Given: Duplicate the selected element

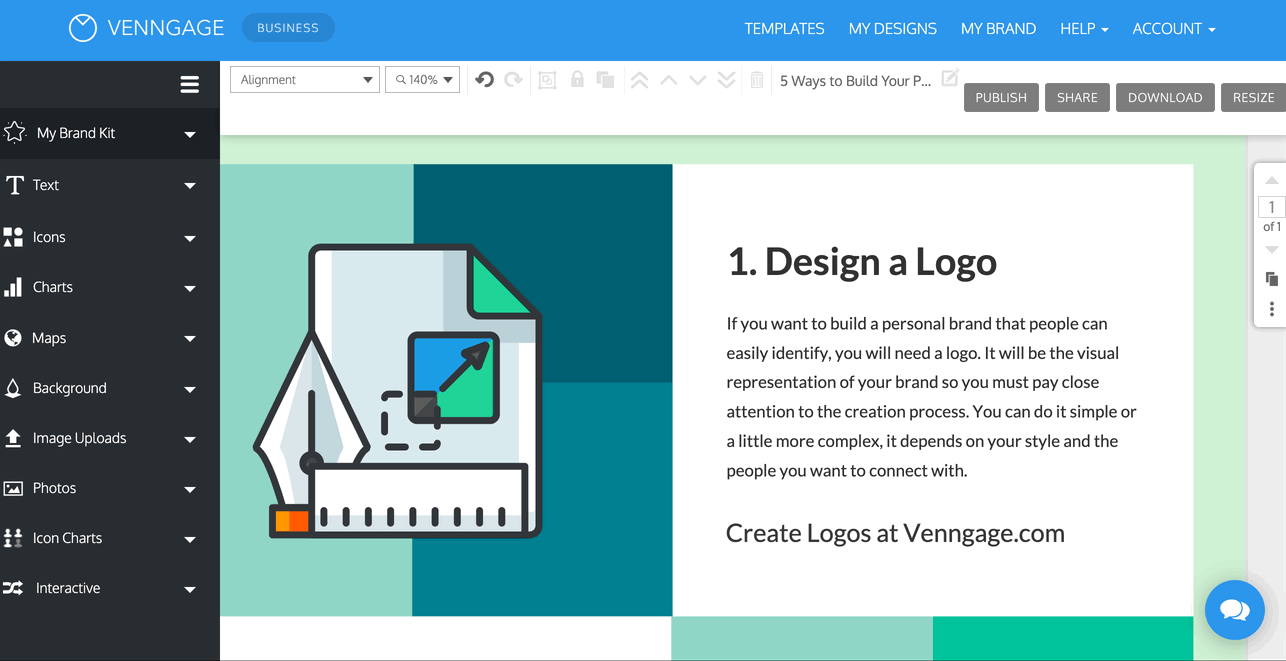Looking at the screenshot, I should [605, 77].
